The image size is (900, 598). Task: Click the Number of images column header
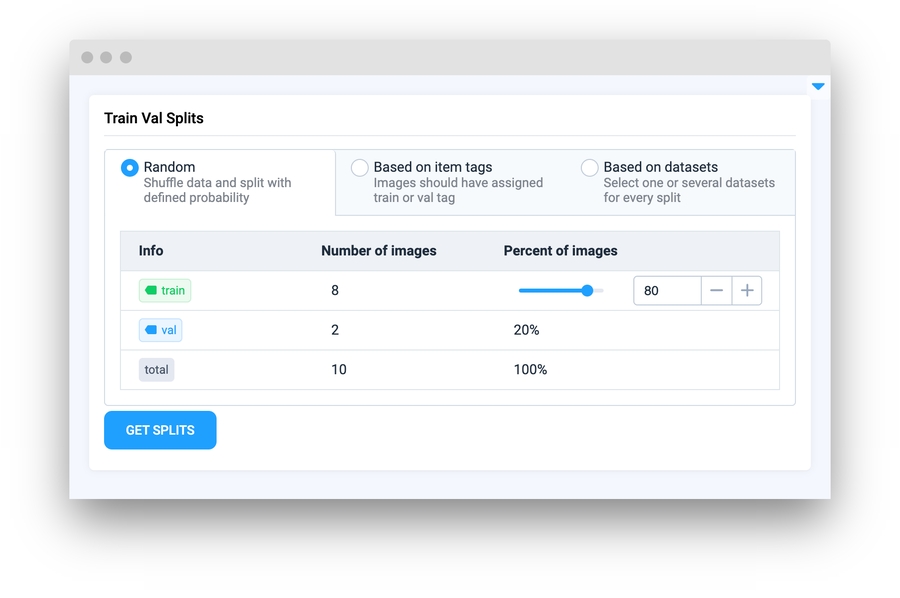[x=378, y=251]
